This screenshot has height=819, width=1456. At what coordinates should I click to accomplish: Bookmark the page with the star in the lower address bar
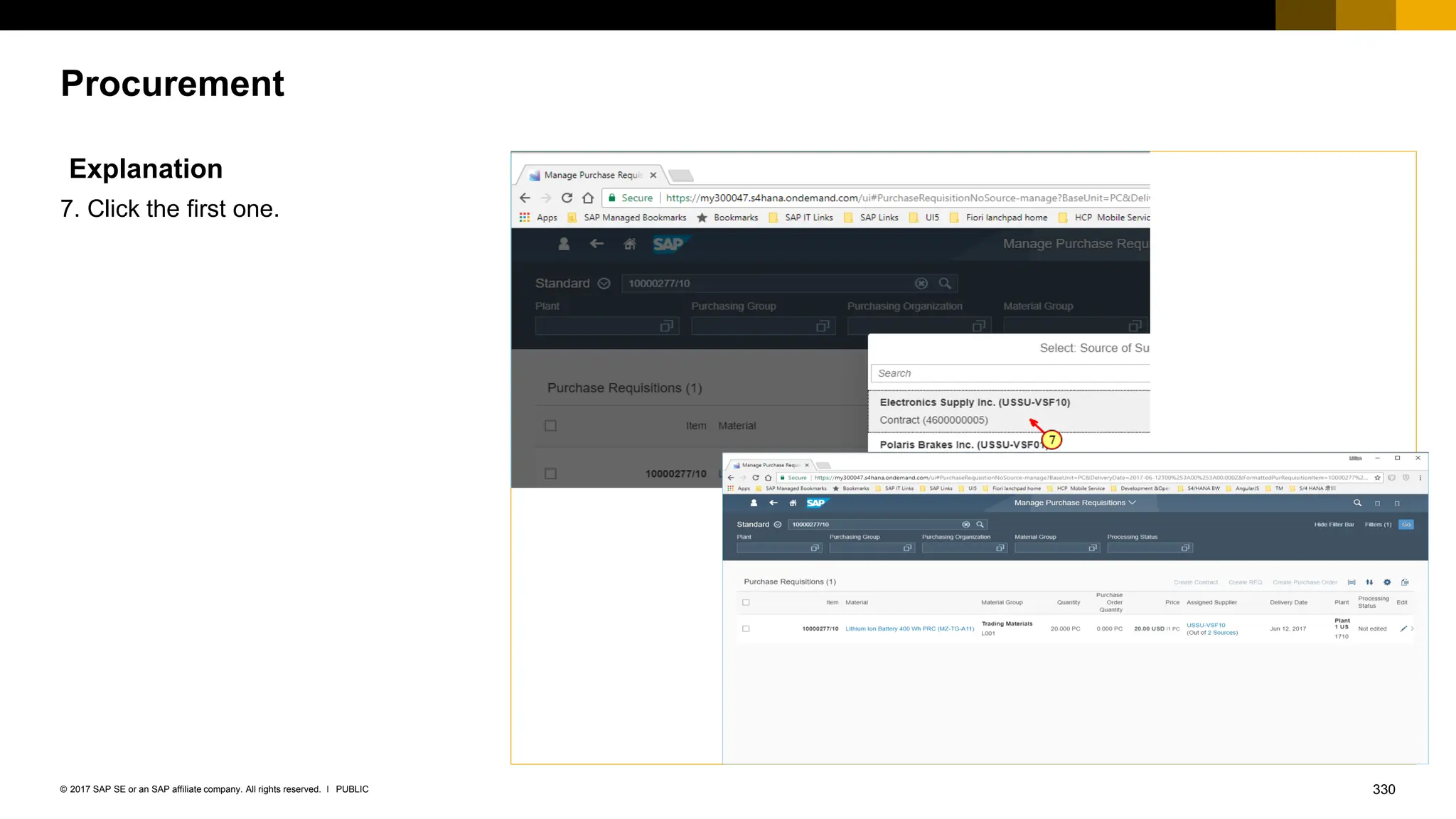pos(1377,478)
